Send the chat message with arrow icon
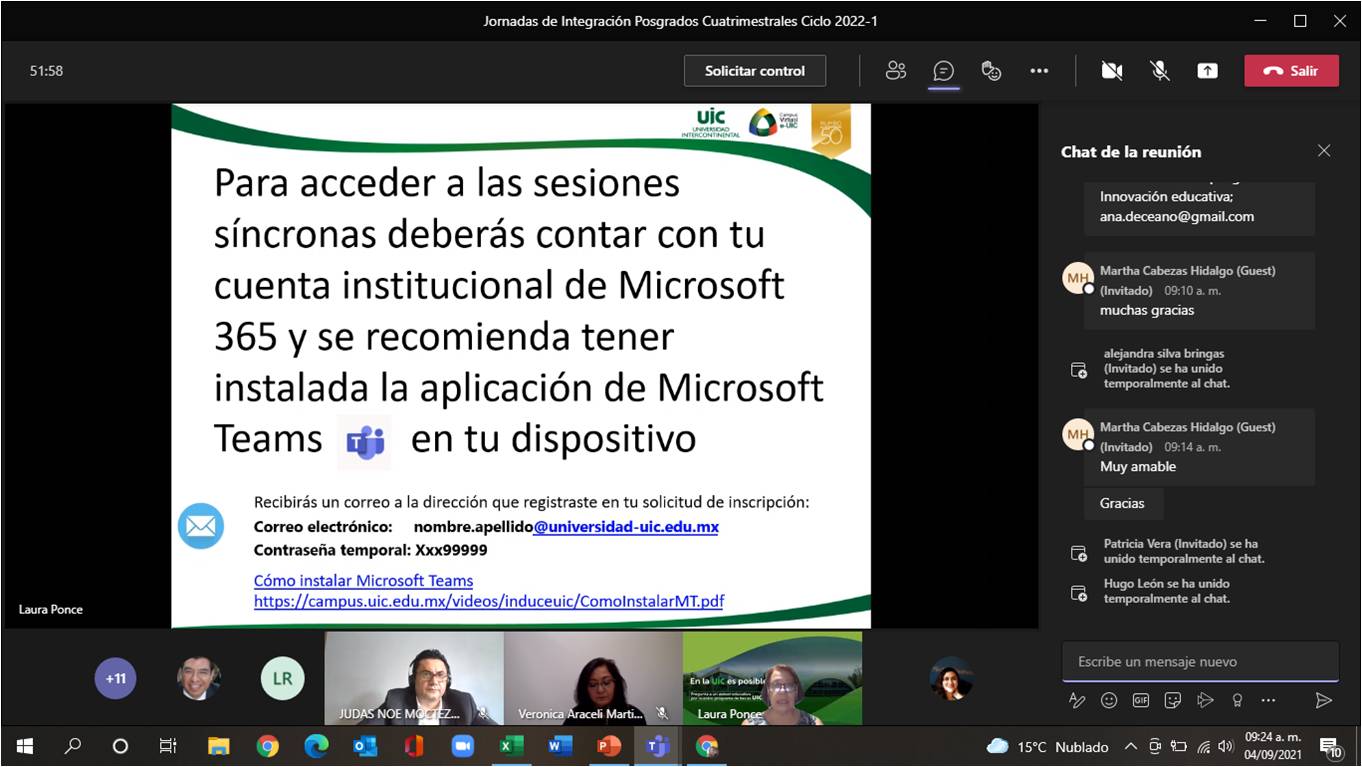Screen dimensions: 1362x767 pyautogui.click(x=1324, y=701)
